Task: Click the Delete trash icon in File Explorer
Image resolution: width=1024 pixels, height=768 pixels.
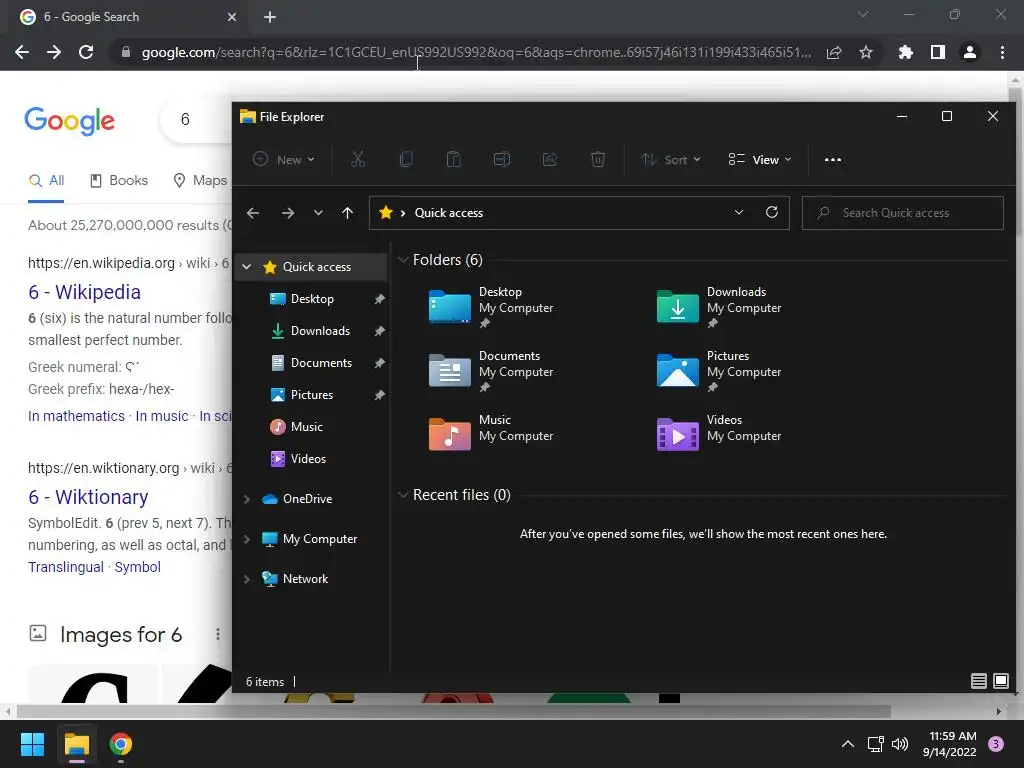Action: coord(598,159)
